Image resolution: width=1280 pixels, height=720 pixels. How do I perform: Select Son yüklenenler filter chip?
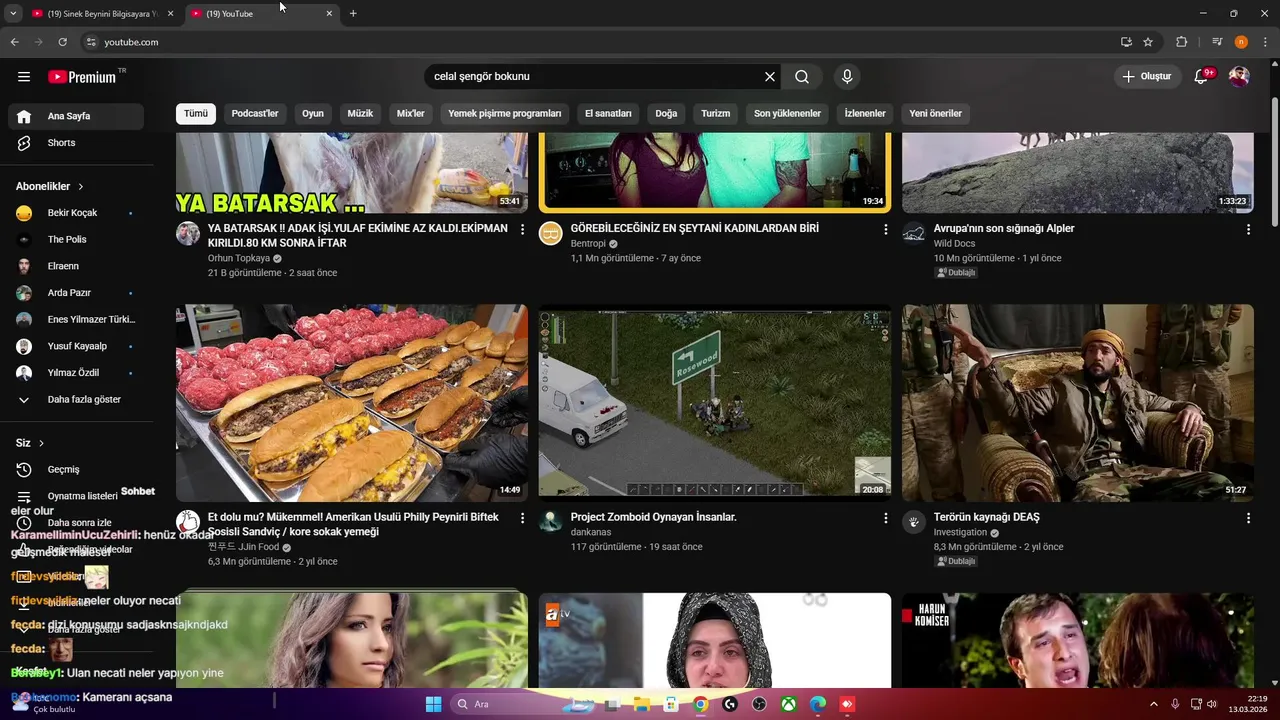[787, 113]
